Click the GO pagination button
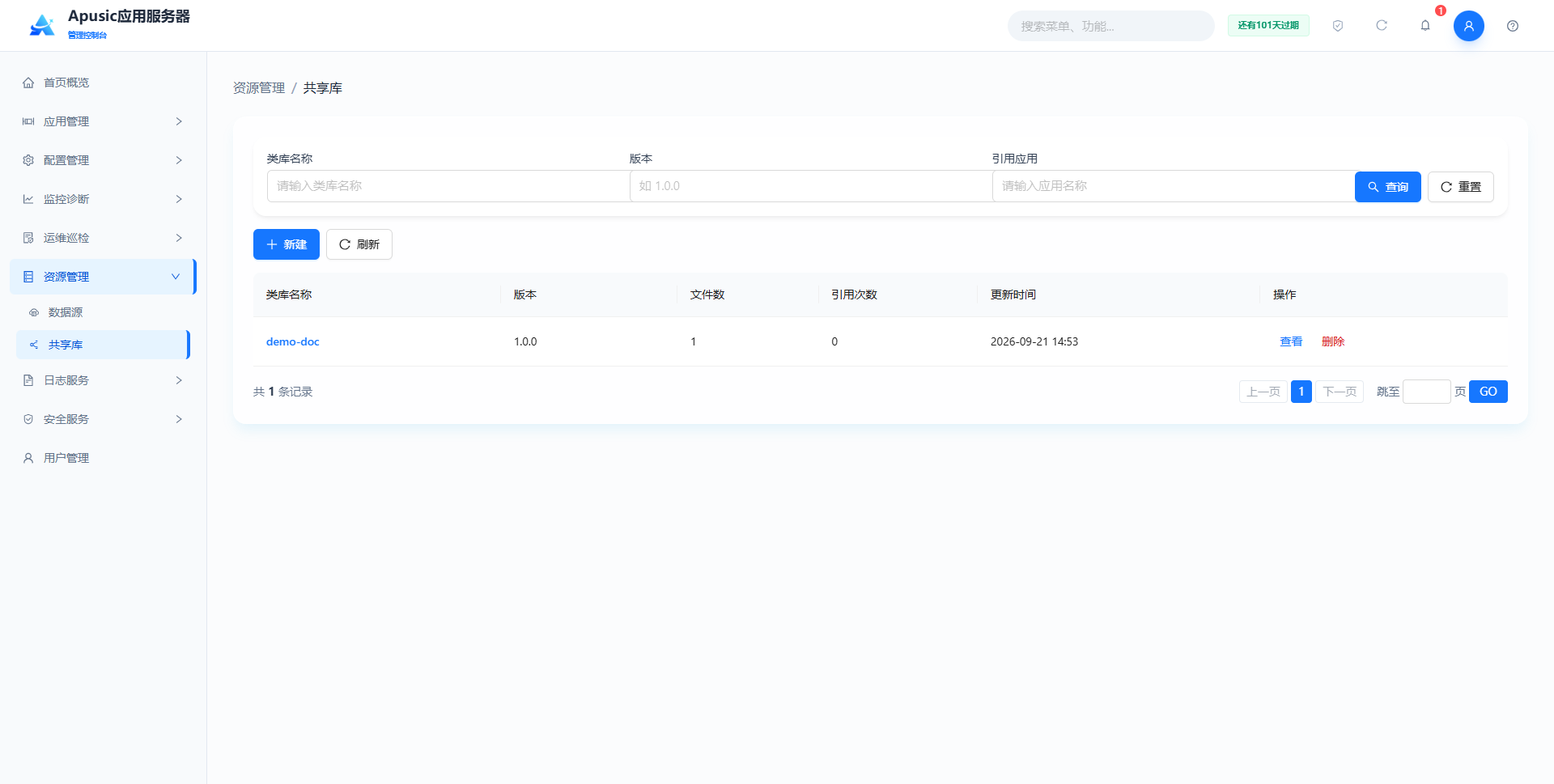Screen dimensions: 1554x784 click(x=1488, y=392)
